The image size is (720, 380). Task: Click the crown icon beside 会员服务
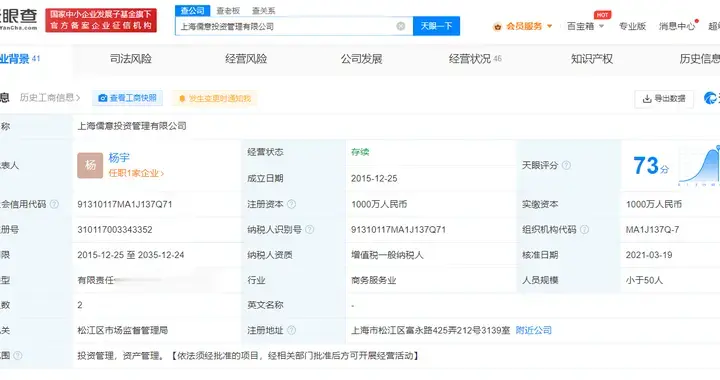coord(497,27)
